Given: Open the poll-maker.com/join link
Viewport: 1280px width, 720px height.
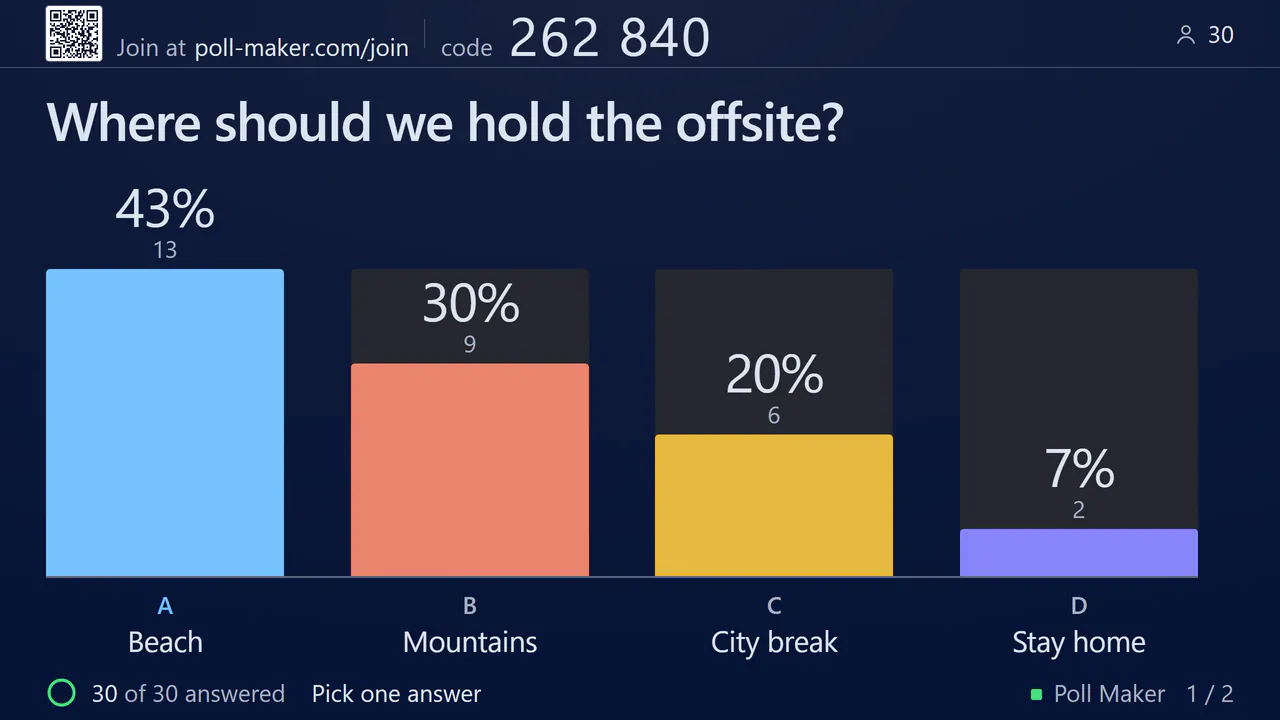Looking at the screenshot, I should (x=301, y=48).
